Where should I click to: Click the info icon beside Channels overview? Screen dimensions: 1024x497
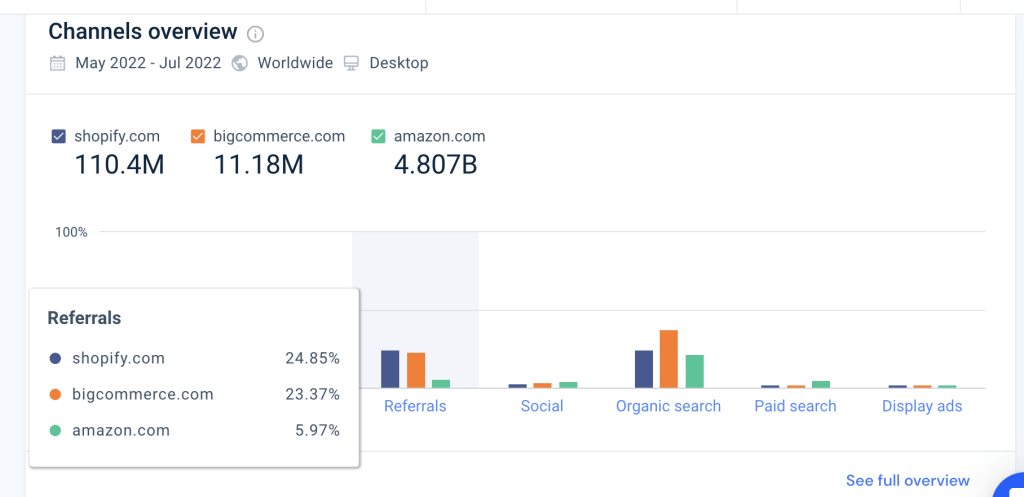tap(255, 33)
